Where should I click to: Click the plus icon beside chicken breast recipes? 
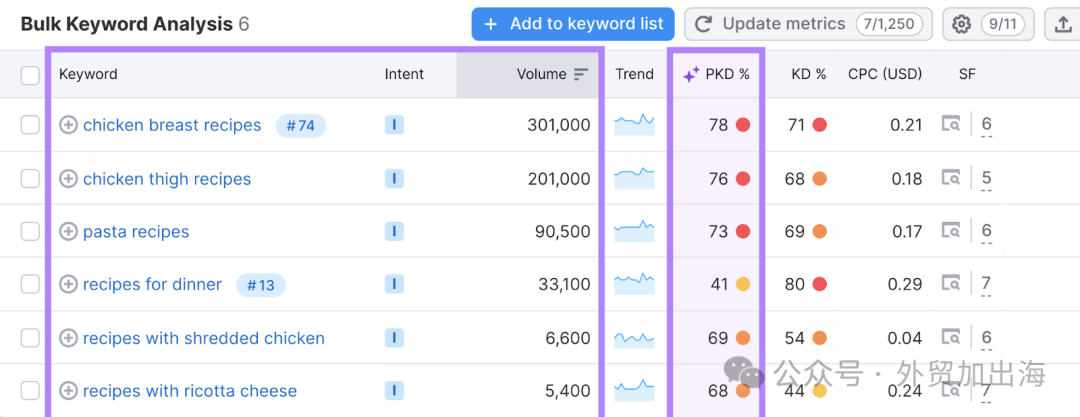pos(68,125)
